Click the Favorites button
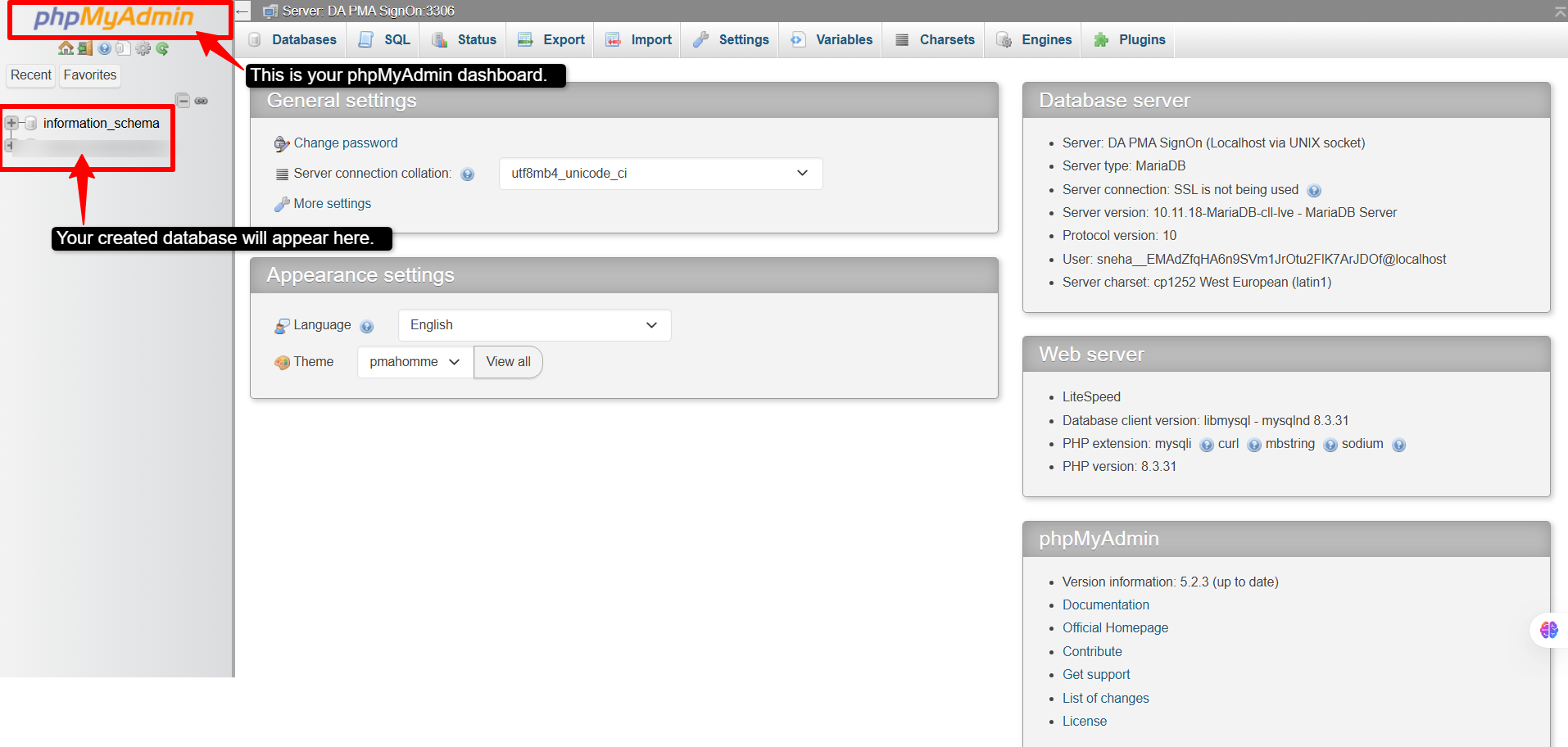This screenshot has width=1568, height=747. (x=90, y=75)
